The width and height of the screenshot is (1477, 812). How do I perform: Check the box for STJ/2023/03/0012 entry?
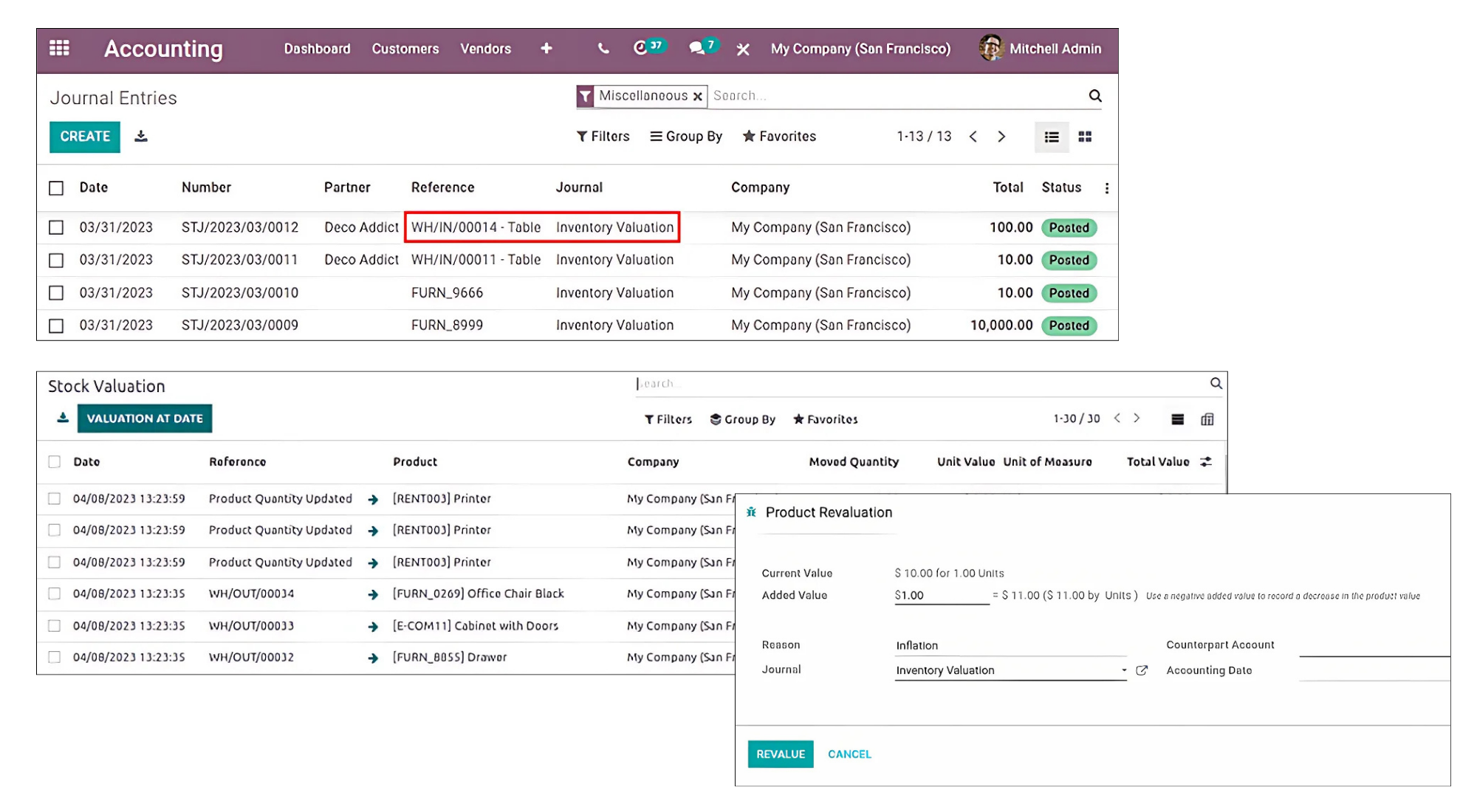tap(56, 227)
